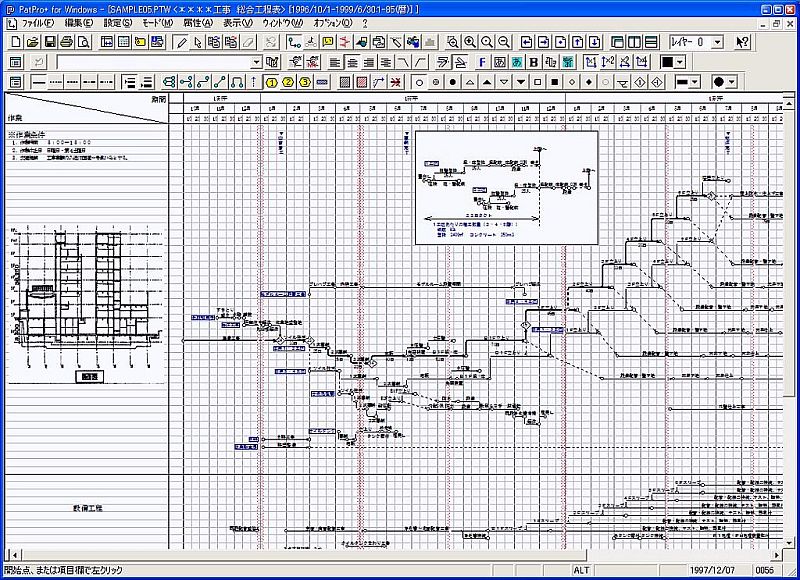Click the zoom in magnifier icon
Screen dimensions: 800x580
(470, 42)
